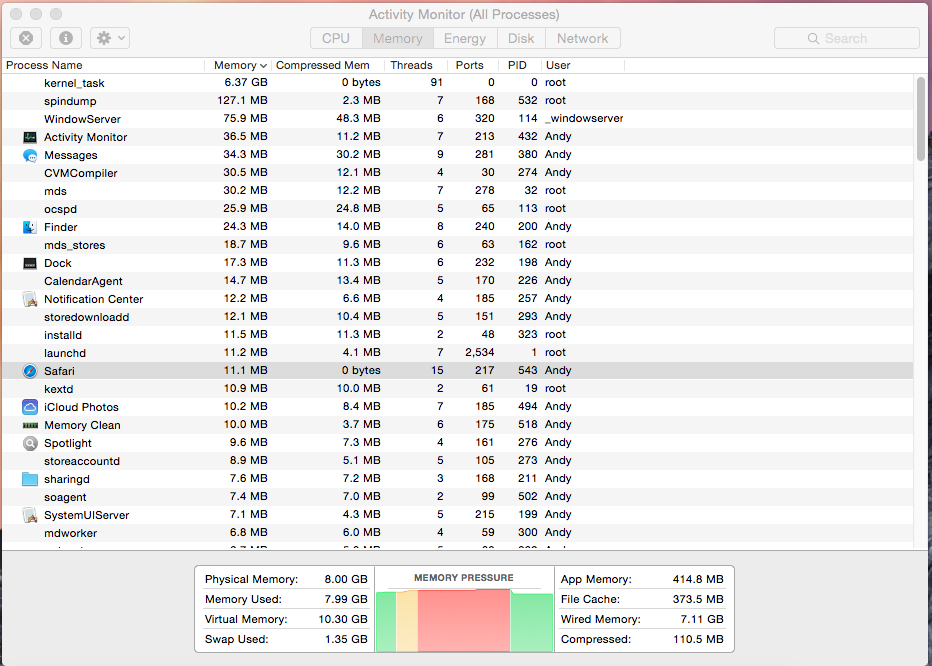Click the Compressed 110.5 MB value
This screenshot has width=932, height=666.
698,639
